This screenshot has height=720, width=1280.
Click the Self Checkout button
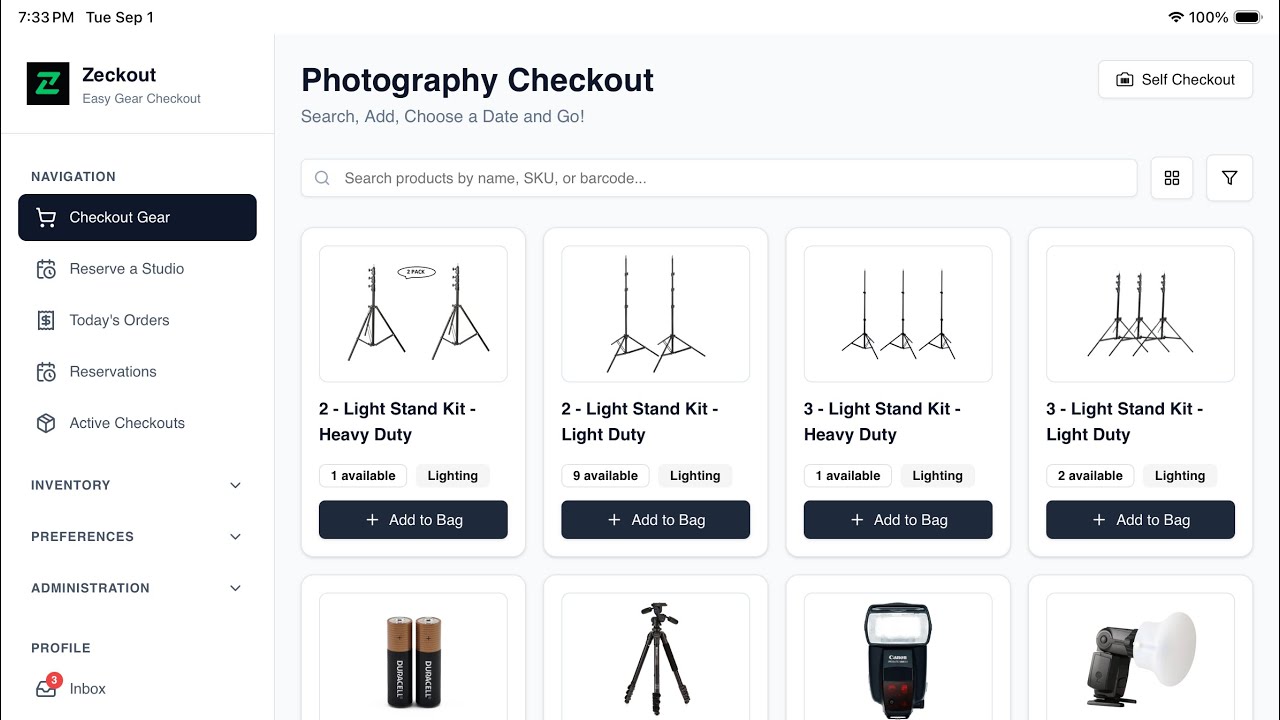[x=1175, y=79]
